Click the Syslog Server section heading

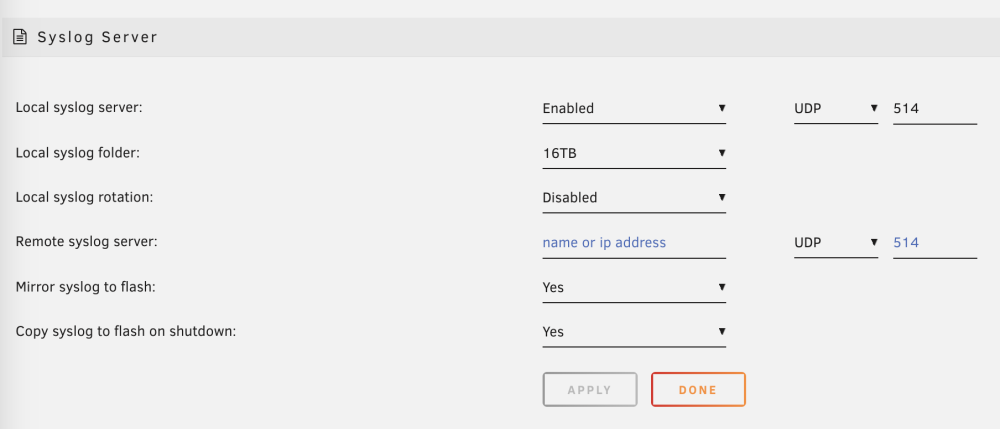click(98, 38)
